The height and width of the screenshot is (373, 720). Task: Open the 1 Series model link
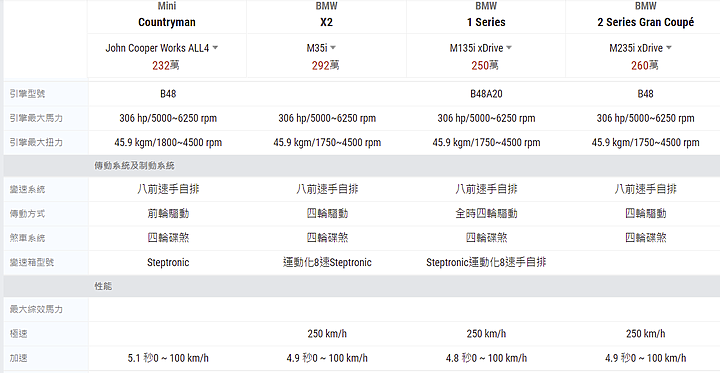(486, 22)
